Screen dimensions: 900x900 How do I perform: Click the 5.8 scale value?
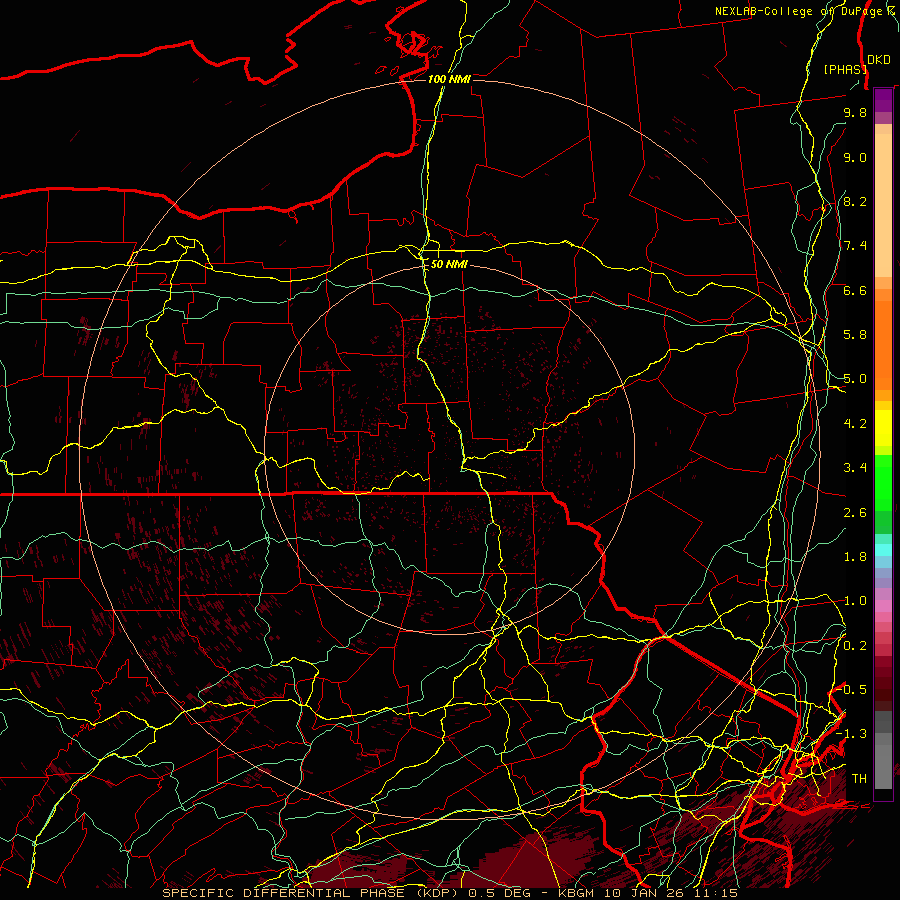pyautogui.click(x=855, y=335)
